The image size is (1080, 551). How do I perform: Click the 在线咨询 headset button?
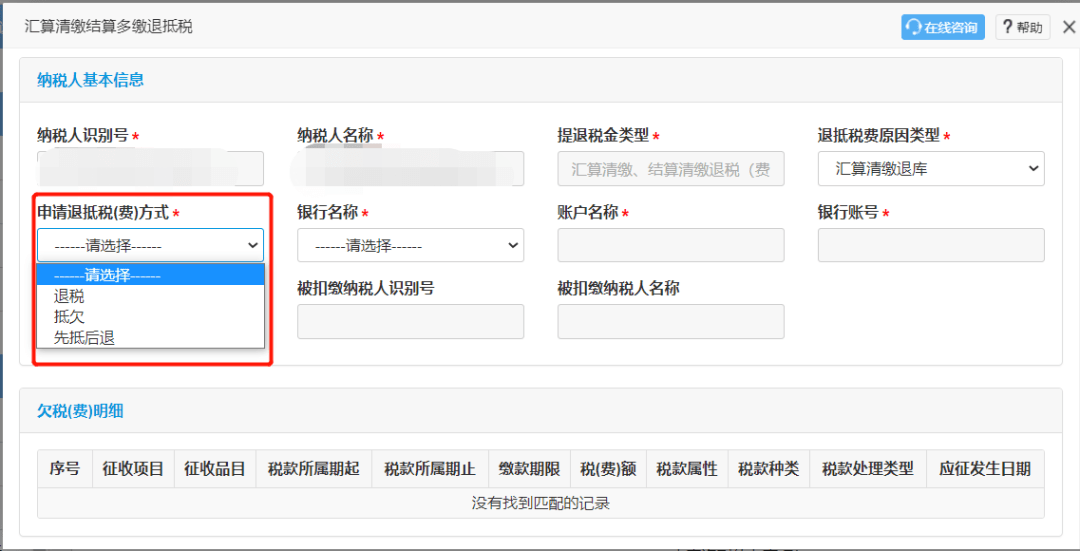942,27
